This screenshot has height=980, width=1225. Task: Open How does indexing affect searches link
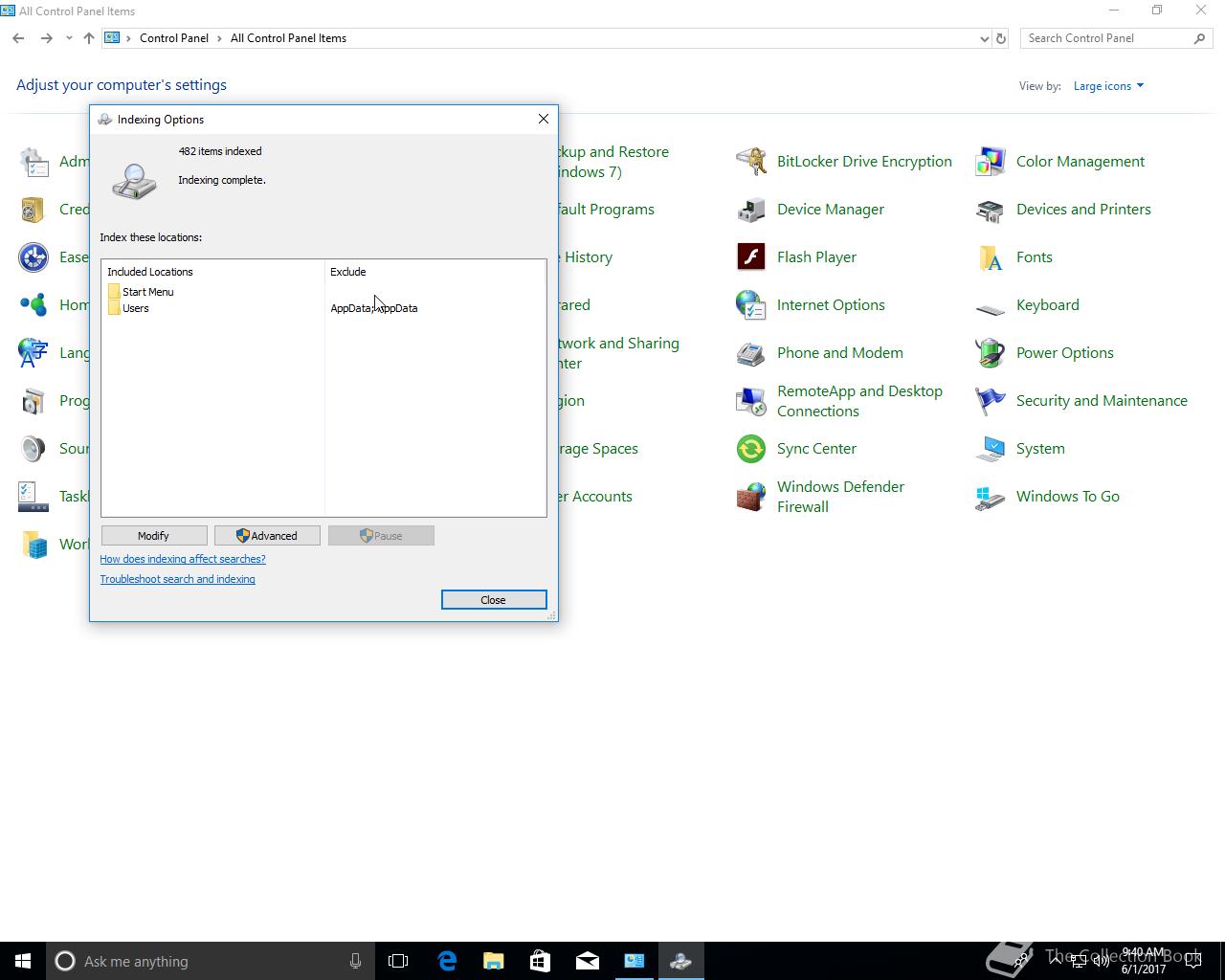(x=183, y=559)
